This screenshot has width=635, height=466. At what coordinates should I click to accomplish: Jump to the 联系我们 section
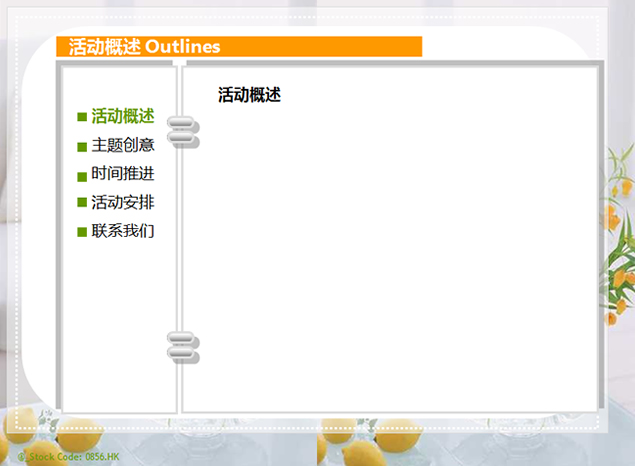pyautogui.click(x=122, y=232)
